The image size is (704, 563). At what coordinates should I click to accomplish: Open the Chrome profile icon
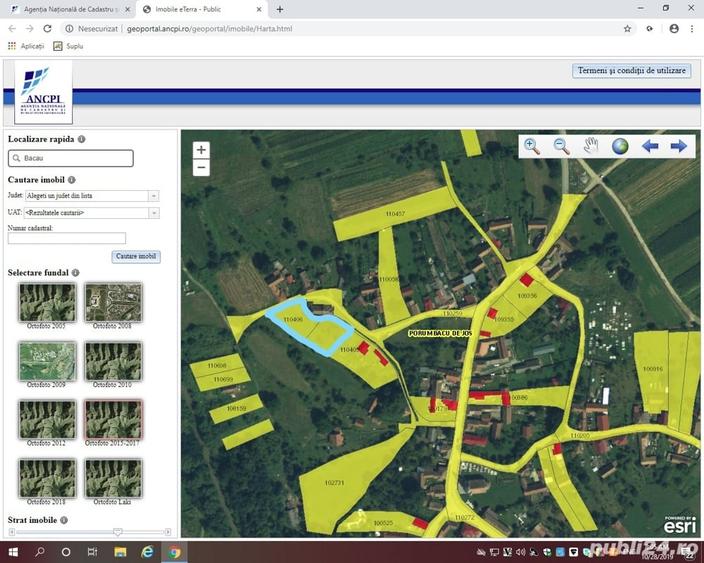coord(674,29)
